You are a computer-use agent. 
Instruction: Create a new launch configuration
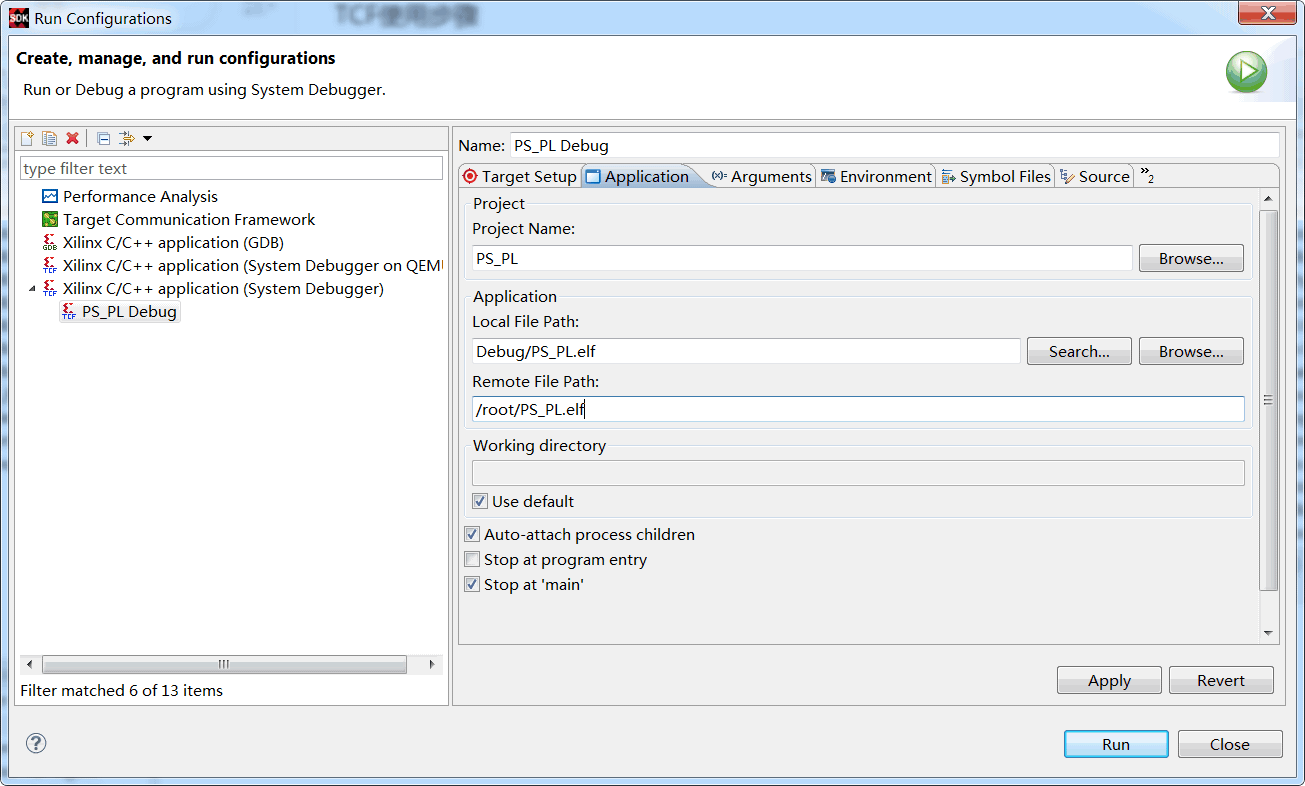click(x=25, y=138)
